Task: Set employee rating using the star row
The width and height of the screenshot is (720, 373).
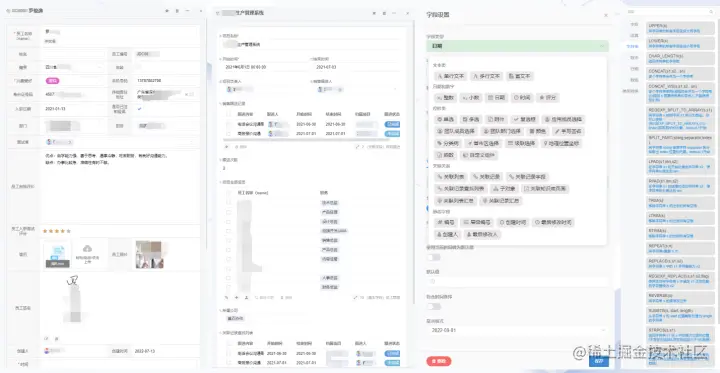Action: pos(57,231)
